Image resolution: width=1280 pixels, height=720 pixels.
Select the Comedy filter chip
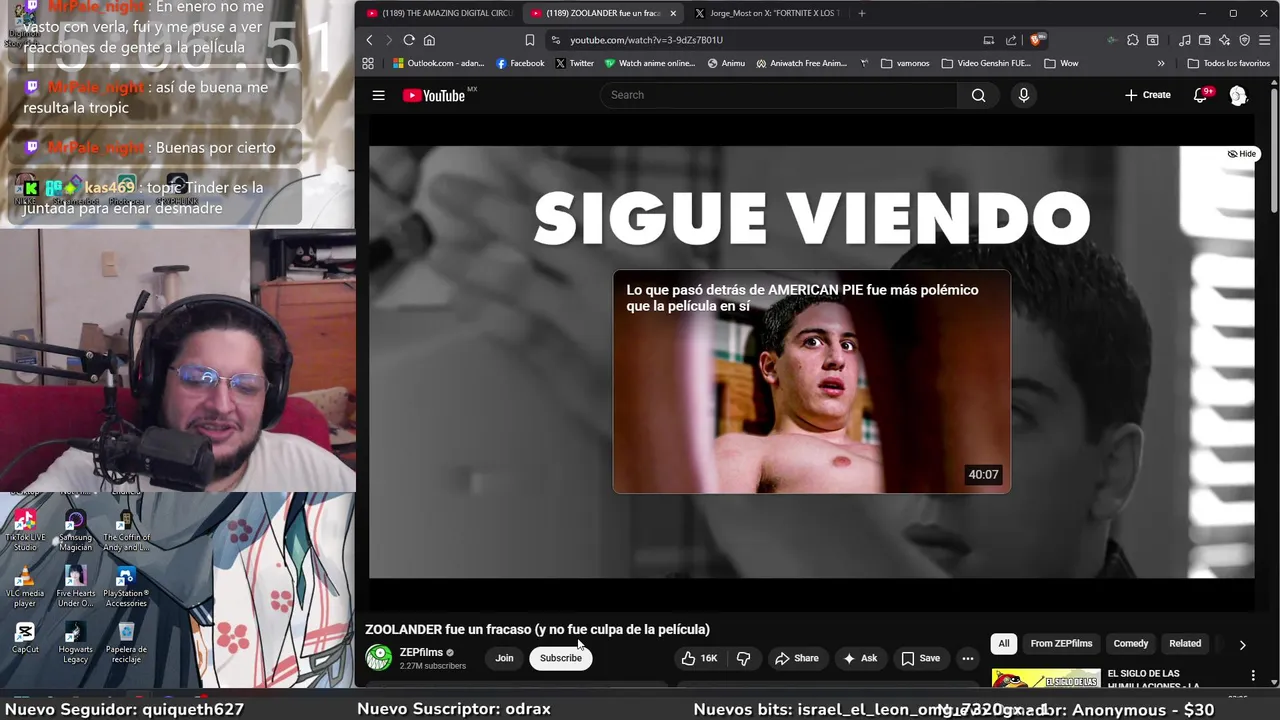pos(1131,644)
